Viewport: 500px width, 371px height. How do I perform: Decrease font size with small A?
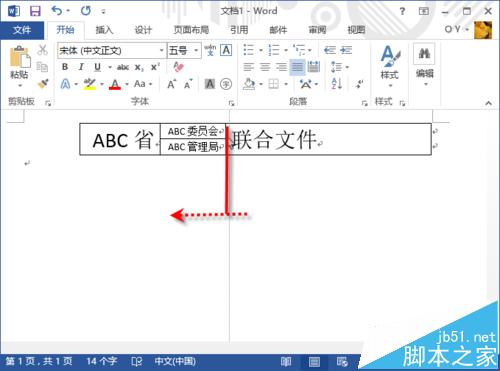(x=188, y=84)
